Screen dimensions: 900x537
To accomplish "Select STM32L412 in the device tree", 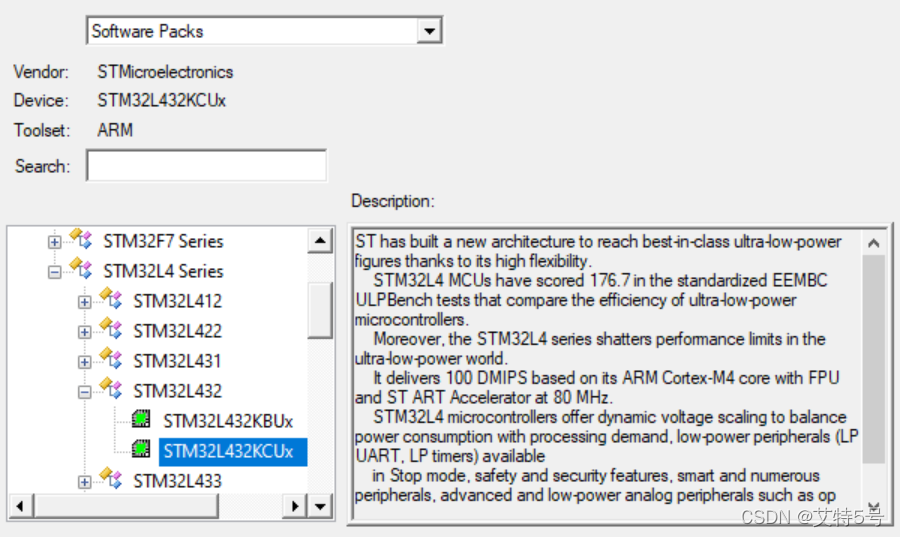I will point(177,301).
